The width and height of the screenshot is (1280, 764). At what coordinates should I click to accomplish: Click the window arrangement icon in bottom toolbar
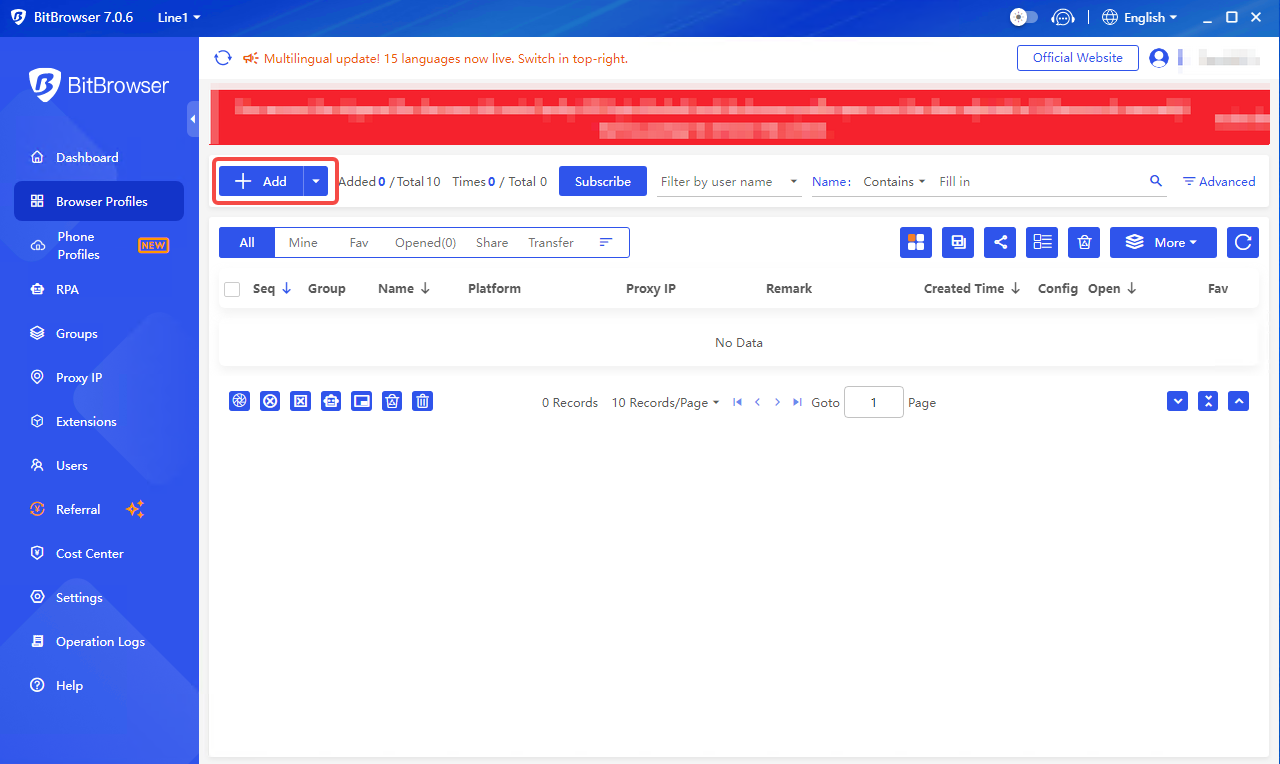coord(362,401)
